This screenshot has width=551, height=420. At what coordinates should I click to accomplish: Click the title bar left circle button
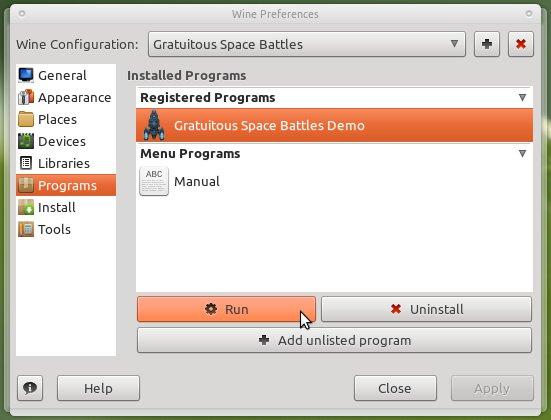[x=22, y=14]
